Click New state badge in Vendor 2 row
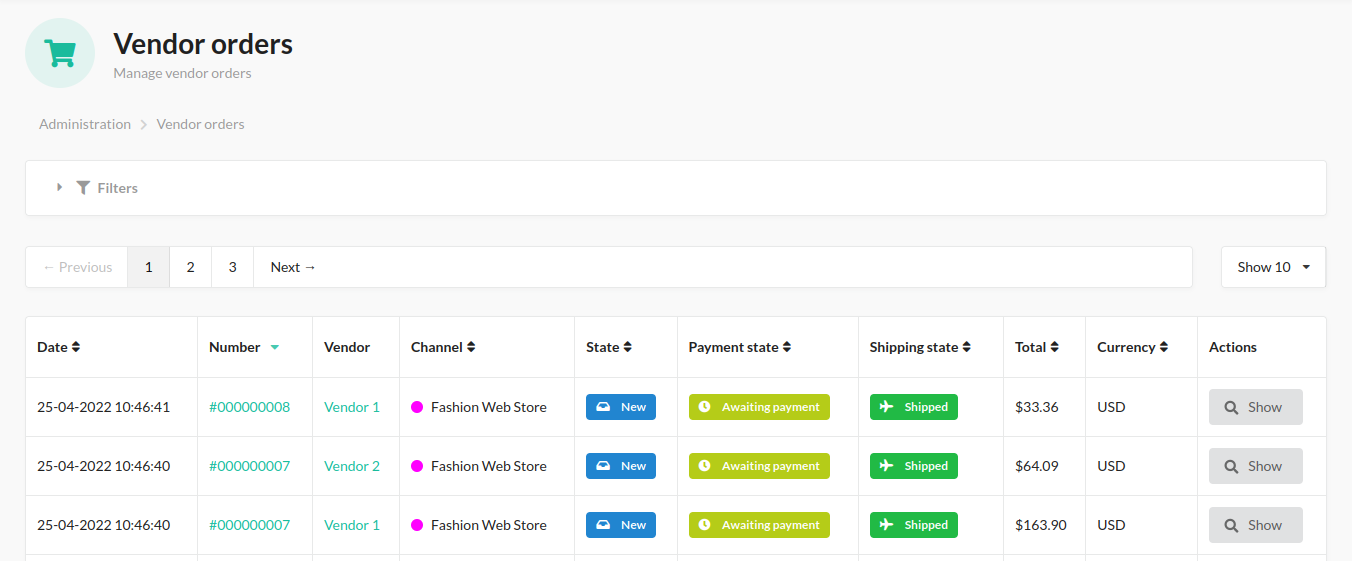1352x561 pixels. (x=621, y=466)
